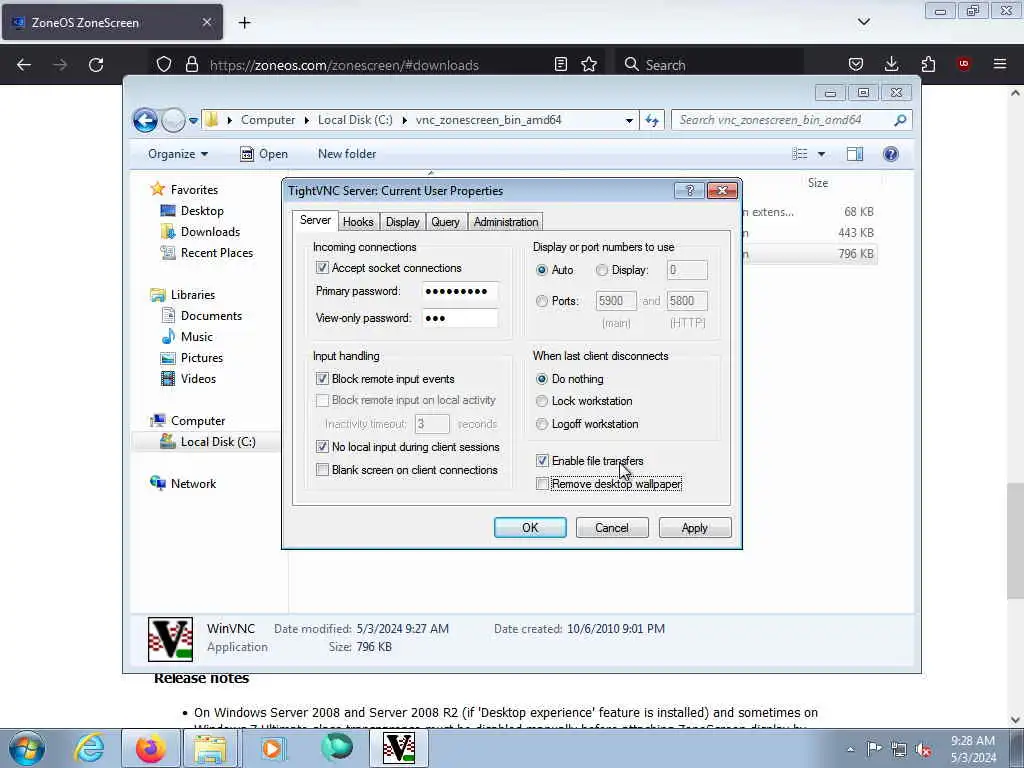Select the Ports radio button
The width and height of the screenshot is (1024, 768).
pos(541,301)
